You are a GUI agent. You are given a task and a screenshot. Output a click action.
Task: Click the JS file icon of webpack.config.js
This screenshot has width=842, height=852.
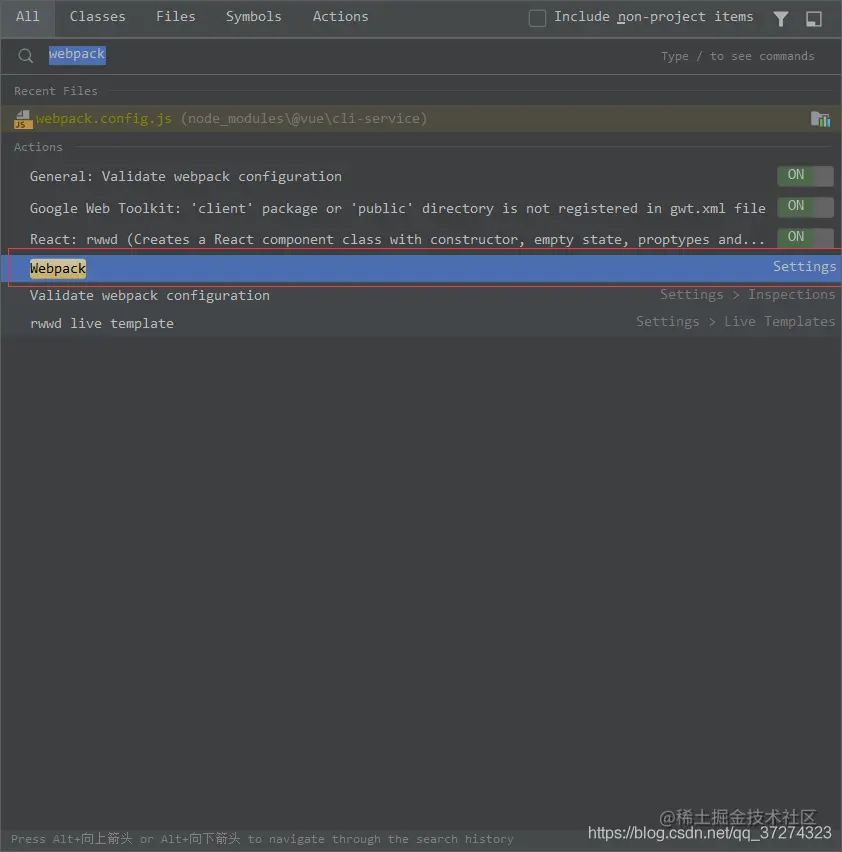coord(23,119)
